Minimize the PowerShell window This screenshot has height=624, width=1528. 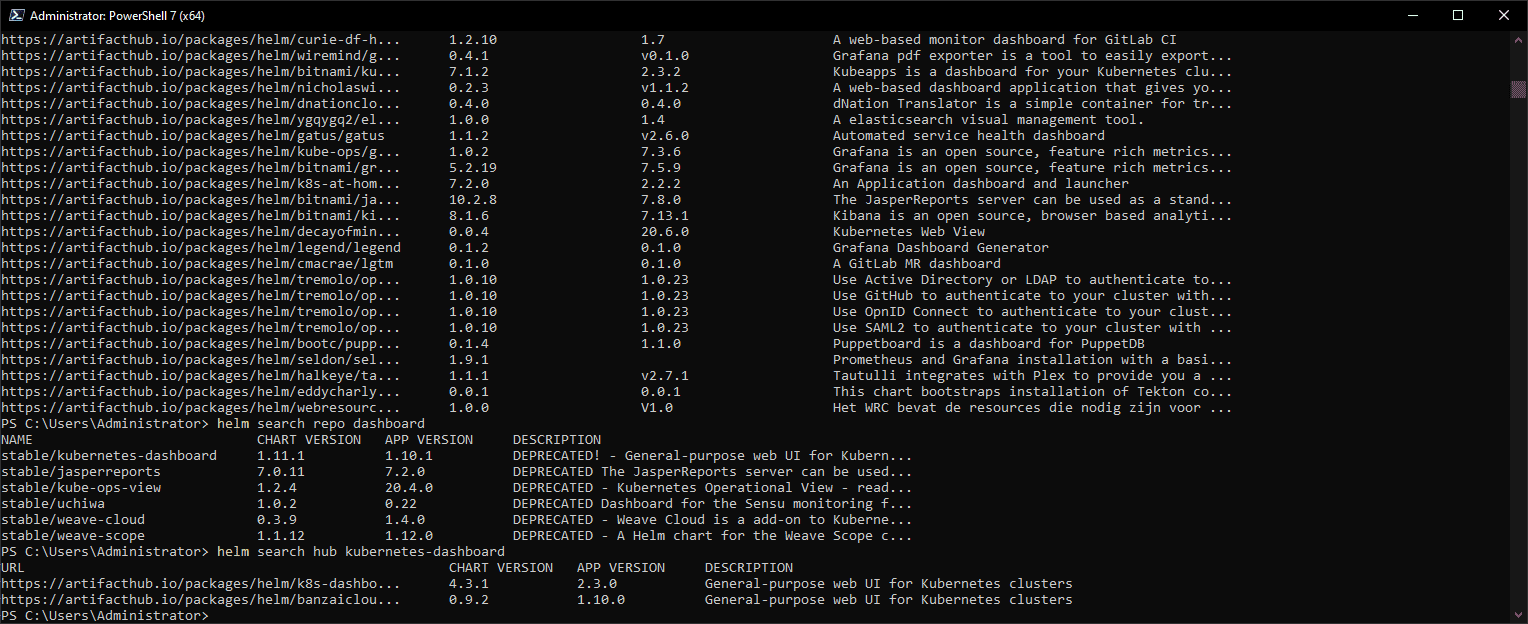(x=1412, y=15)
